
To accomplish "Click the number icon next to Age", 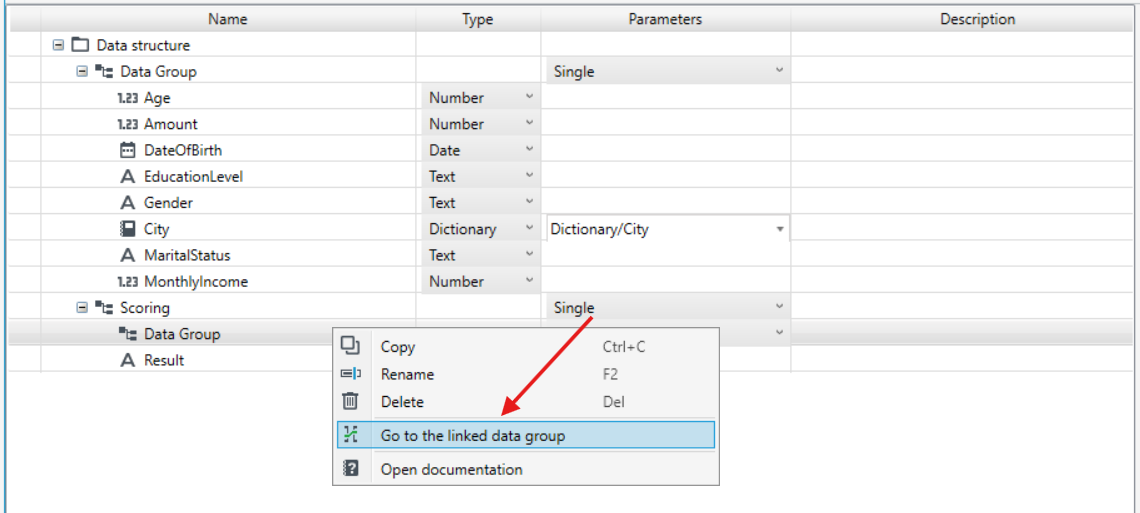I will point(128,97).
